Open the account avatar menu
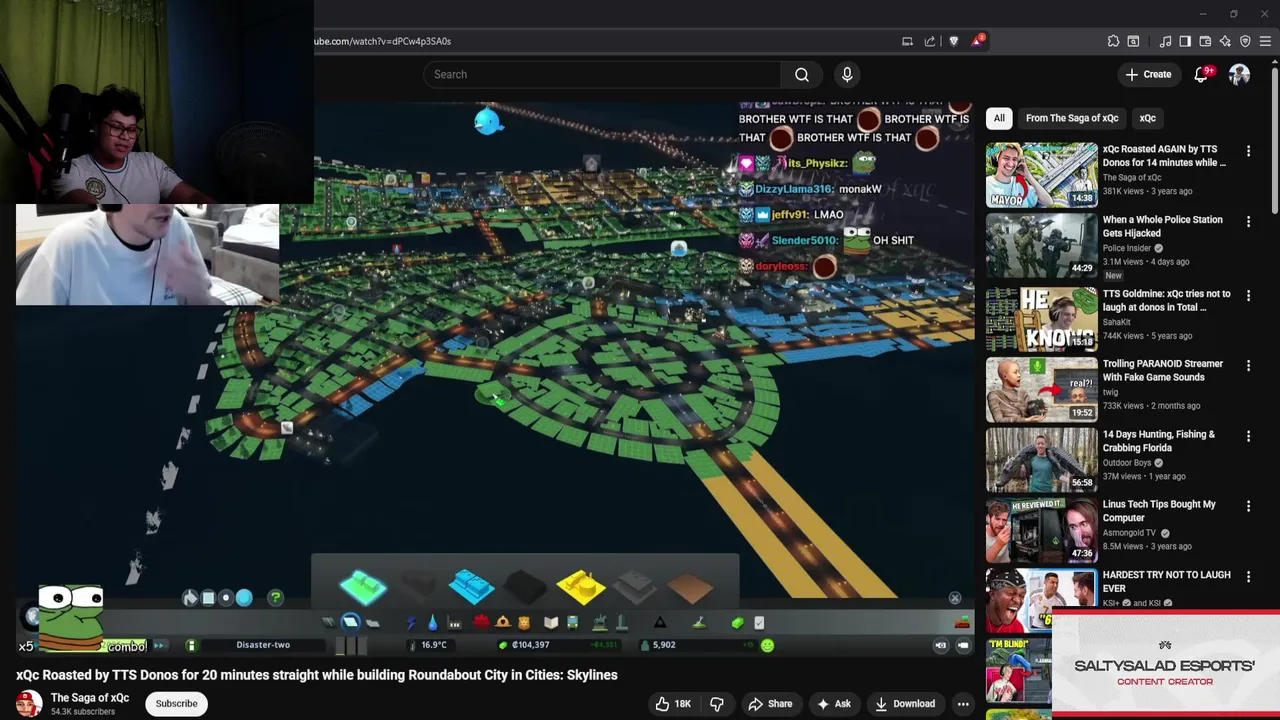Image resolution: width=1280 pixels, height=720 pixels. point(1239,74)
